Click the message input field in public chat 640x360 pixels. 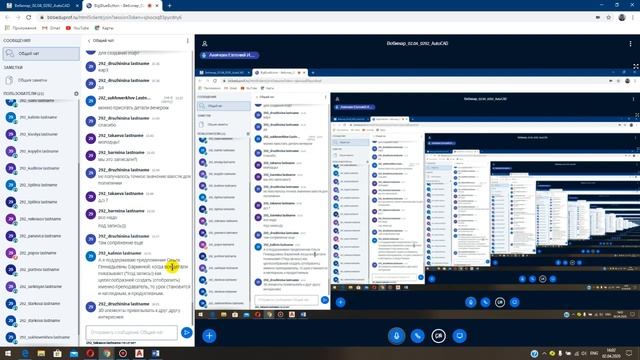pyautogui.click(x=132, y=332)
